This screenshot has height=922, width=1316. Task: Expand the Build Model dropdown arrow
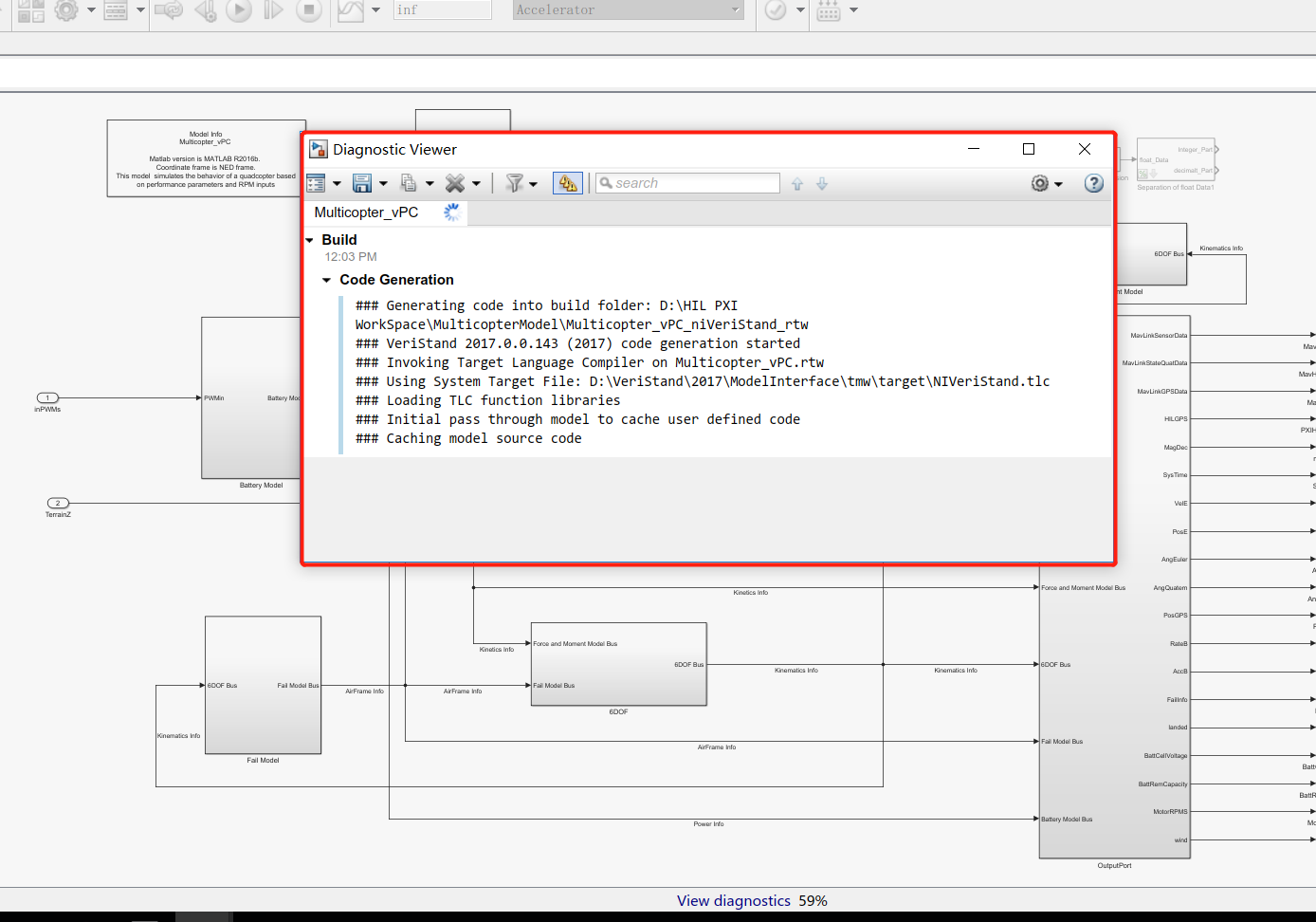click(x=853, y=10)
